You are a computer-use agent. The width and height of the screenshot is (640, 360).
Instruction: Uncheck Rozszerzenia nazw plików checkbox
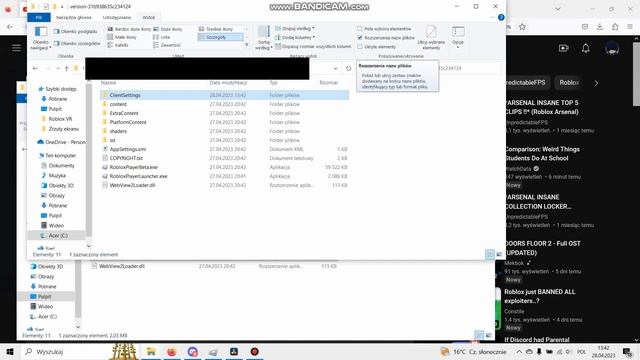360,38
